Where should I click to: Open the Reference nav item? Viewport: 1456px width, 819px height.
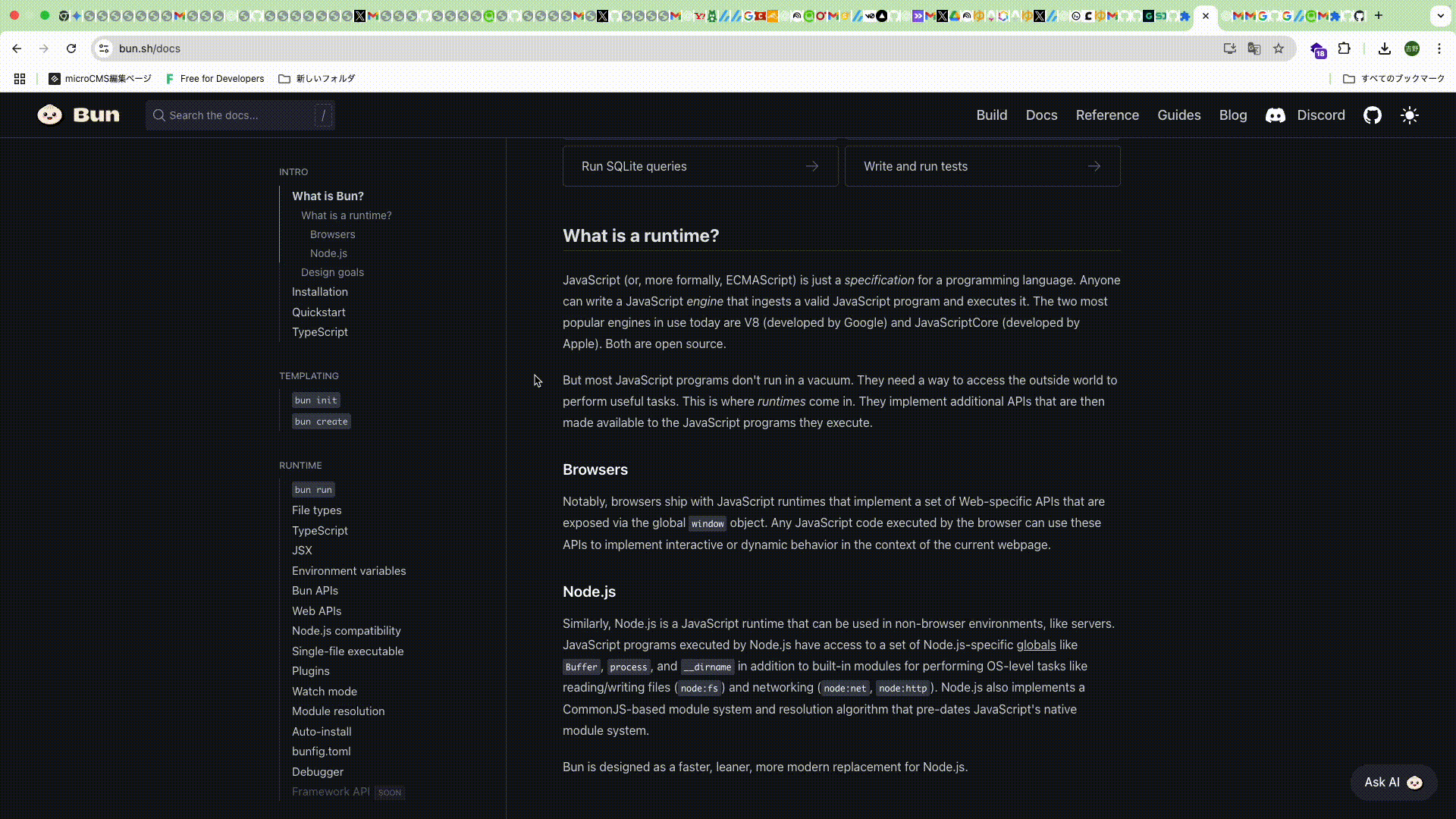click(x=1107, y=115)
